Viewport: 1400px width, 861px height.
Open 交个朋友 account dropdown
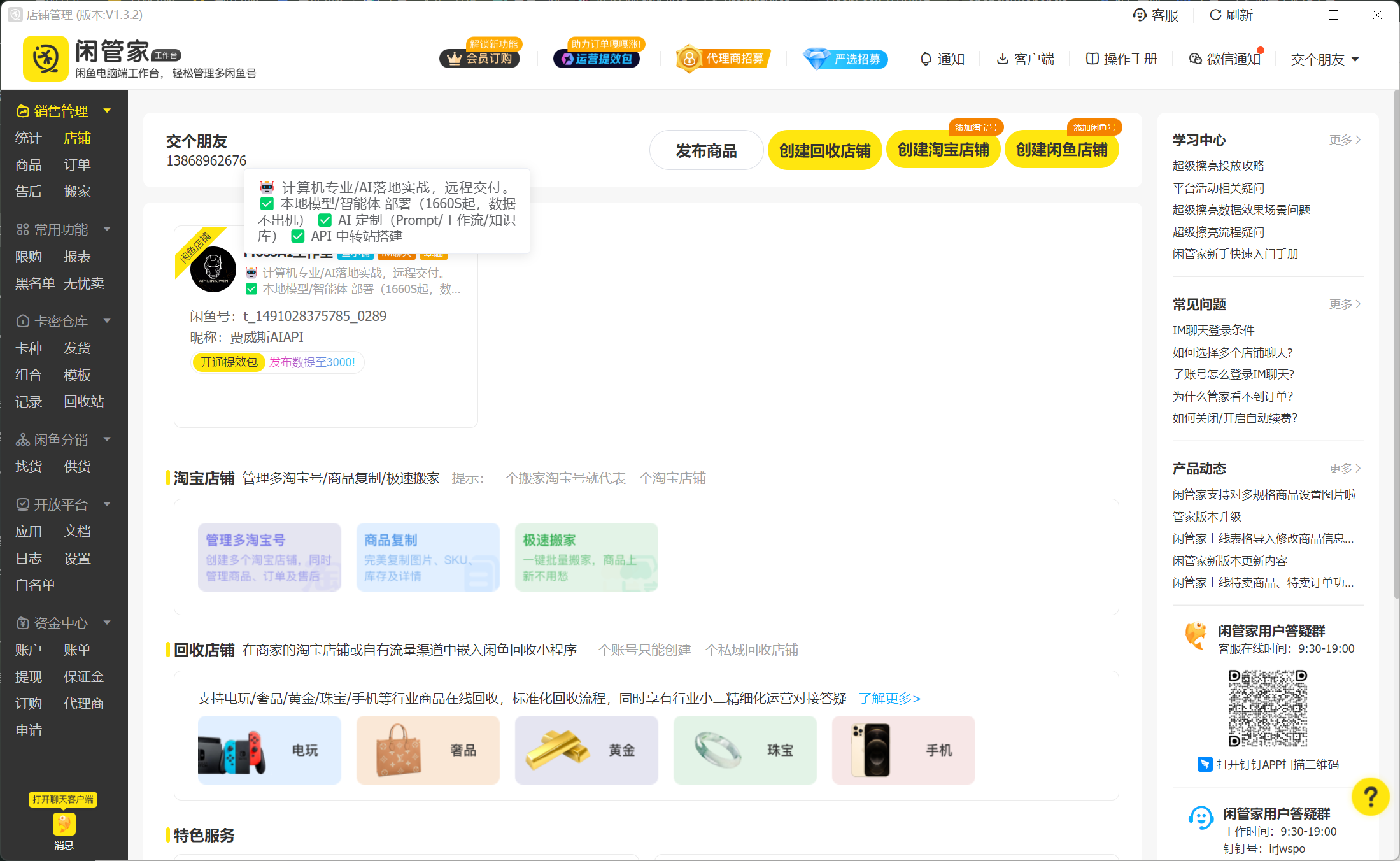click(1324, 59)
